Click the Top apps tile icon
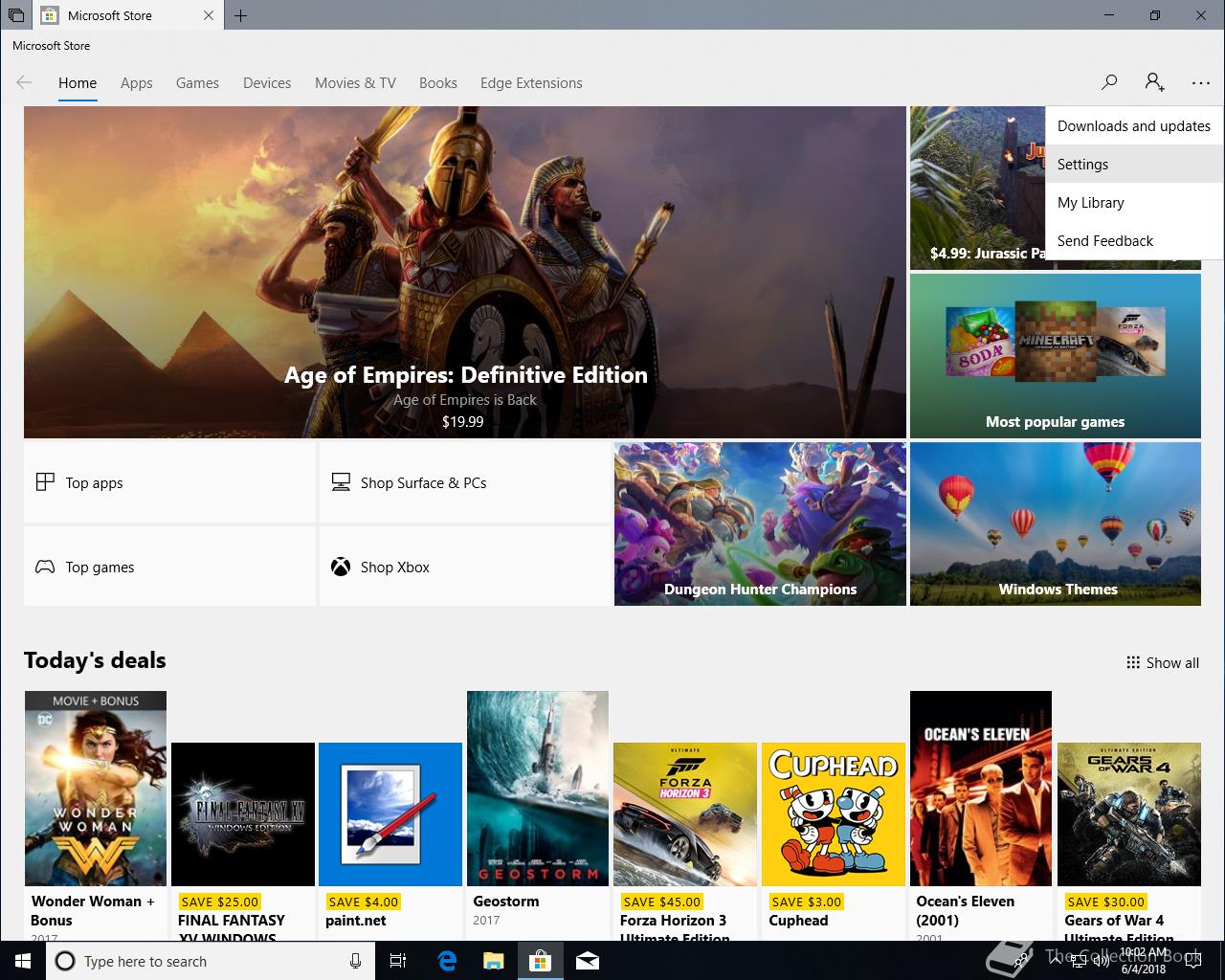 coord(45,482)
